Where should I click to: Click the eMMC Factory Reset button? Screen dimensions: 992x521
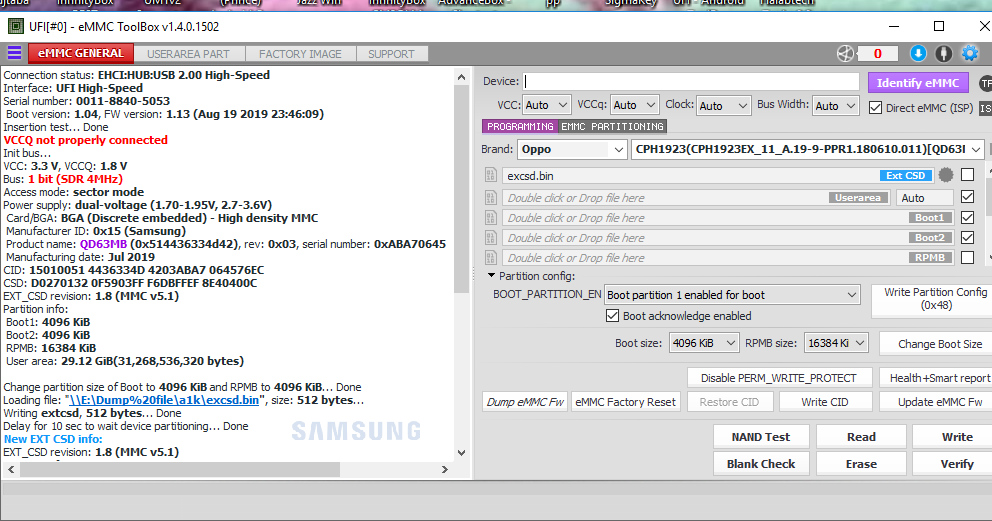[626, 402]
